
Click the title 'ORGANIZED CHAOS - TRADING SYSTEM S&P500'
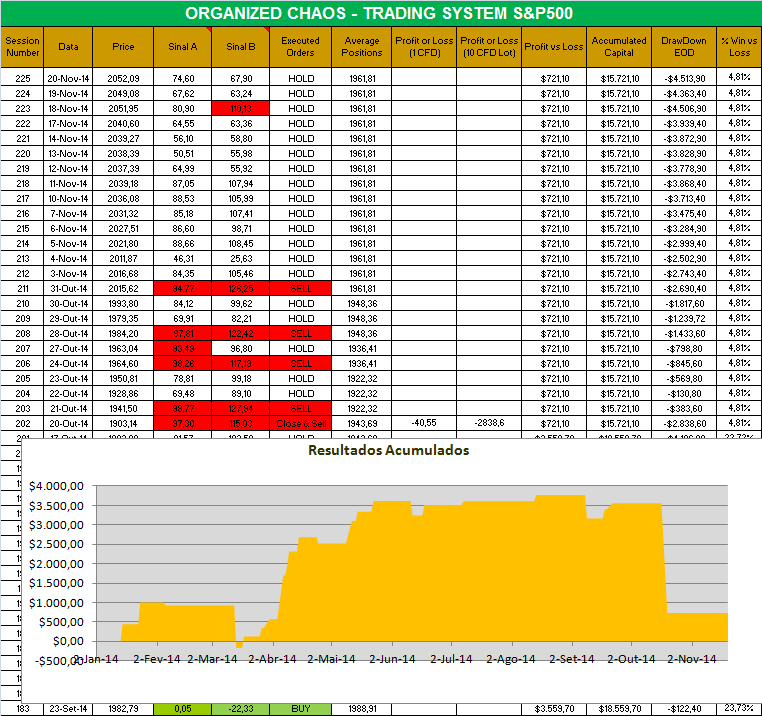coord(379,13)
